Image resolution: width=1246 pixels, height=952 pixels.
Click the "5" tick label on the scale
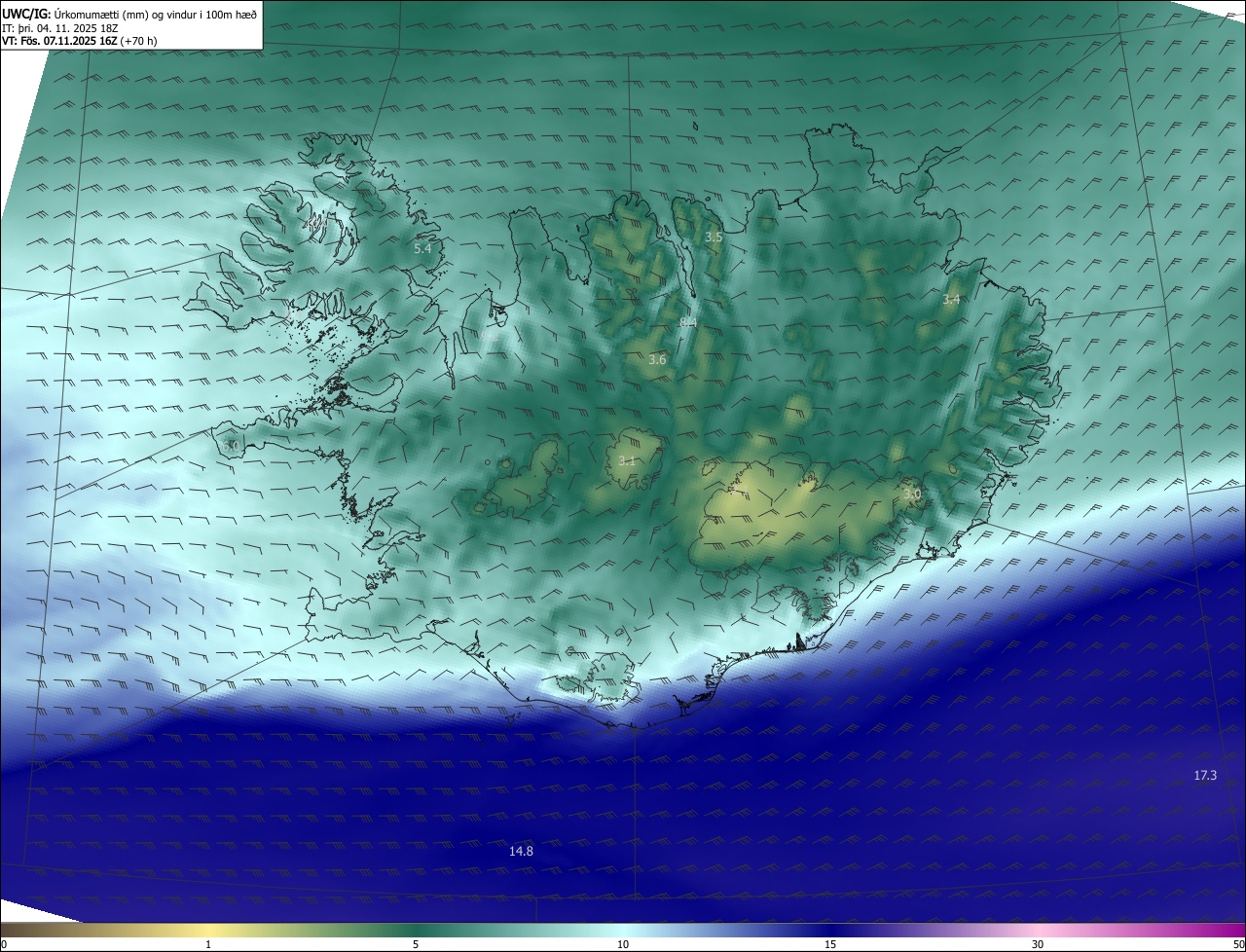[416, 944]
